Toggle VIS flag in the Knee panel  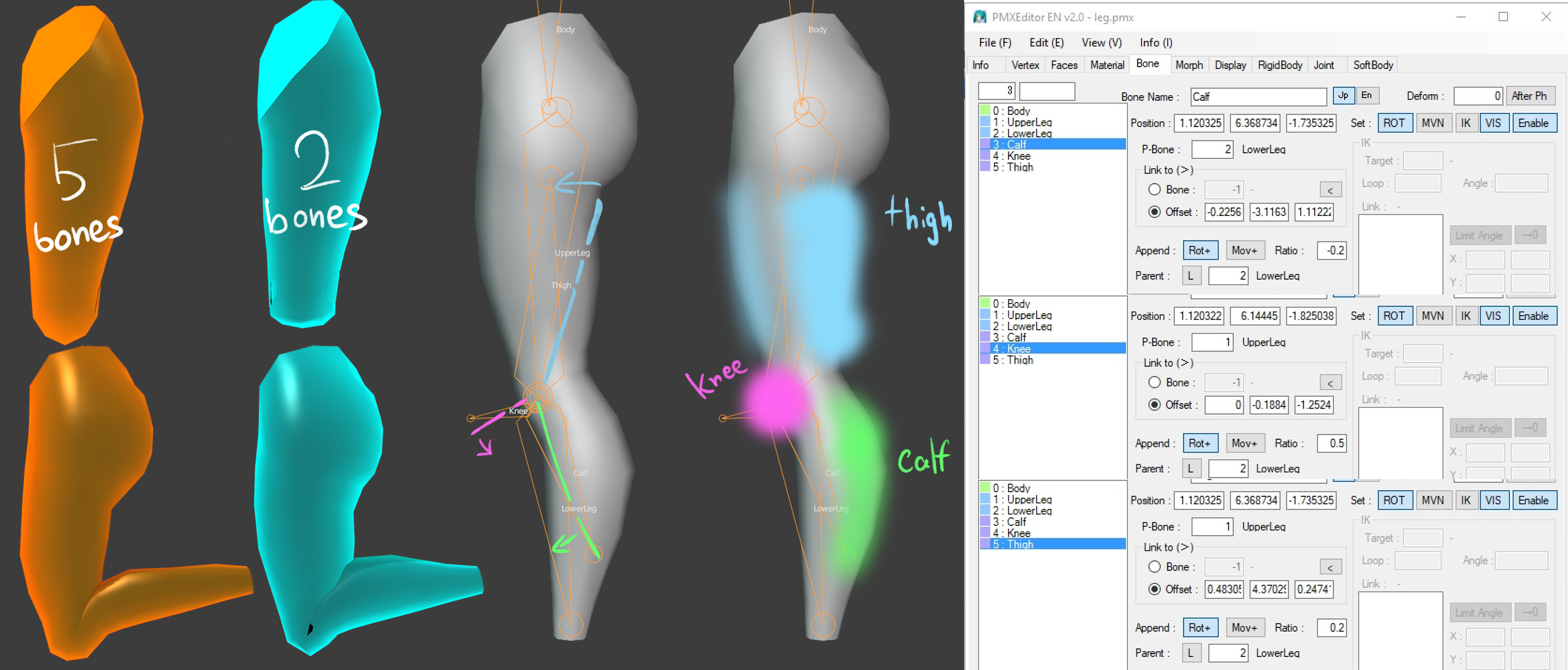pos(1493,316)
